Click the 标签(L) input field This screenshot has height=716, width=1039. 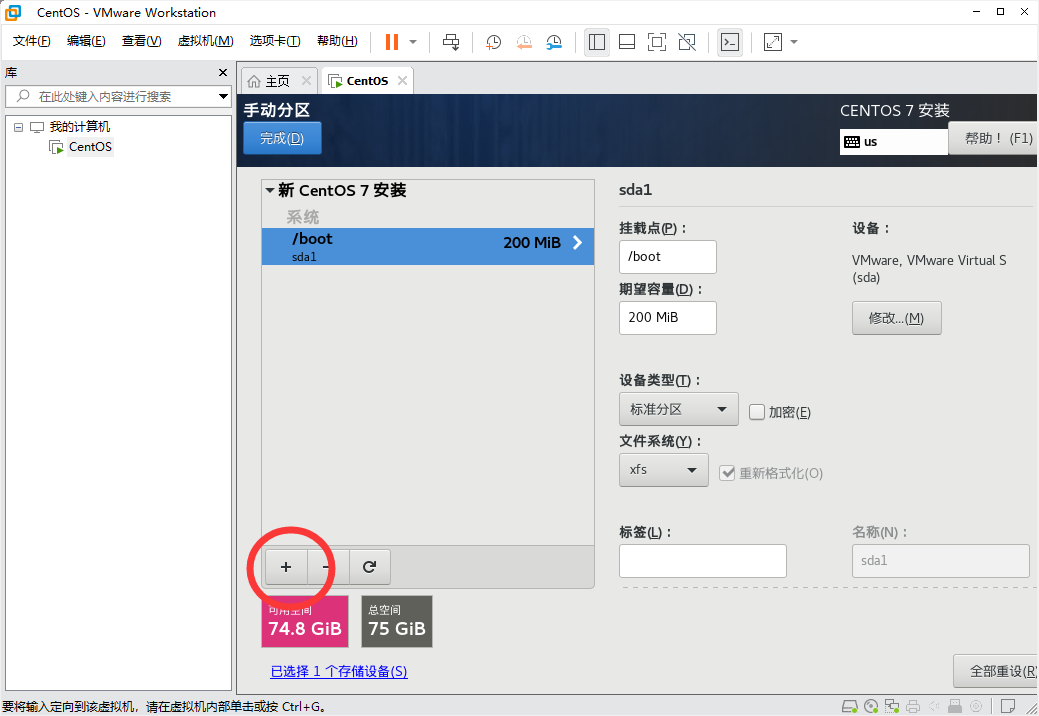pos(702,561)
